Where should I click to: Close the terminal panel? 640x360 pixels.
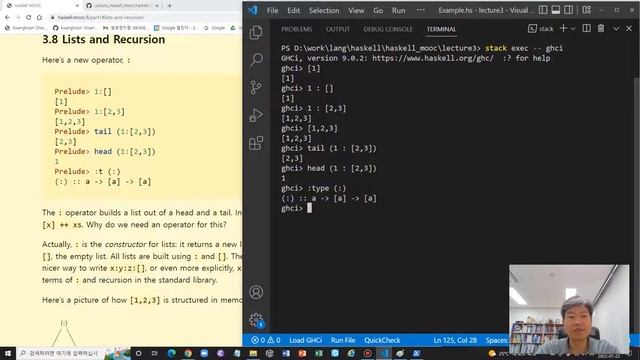pos(629,29)
